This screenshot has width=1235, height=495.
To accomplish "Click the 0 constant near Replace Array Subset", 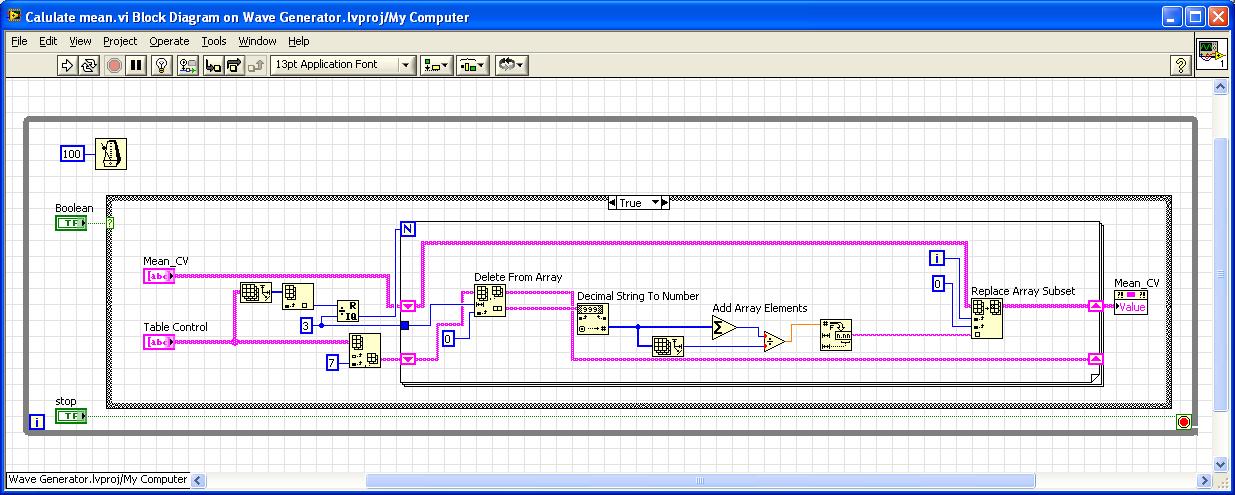I will pos(937,285).
